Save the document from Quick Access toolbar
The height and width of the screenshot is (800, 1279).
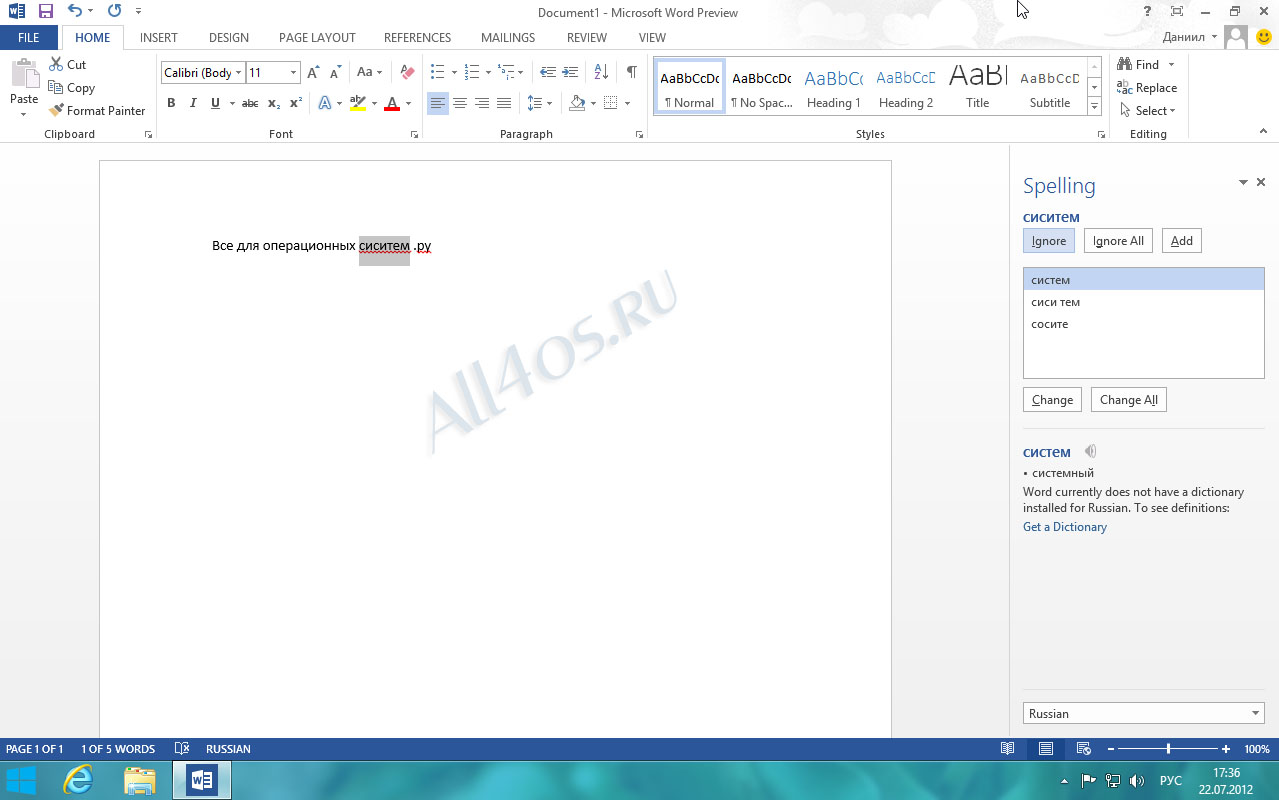[x=45, y=11]
